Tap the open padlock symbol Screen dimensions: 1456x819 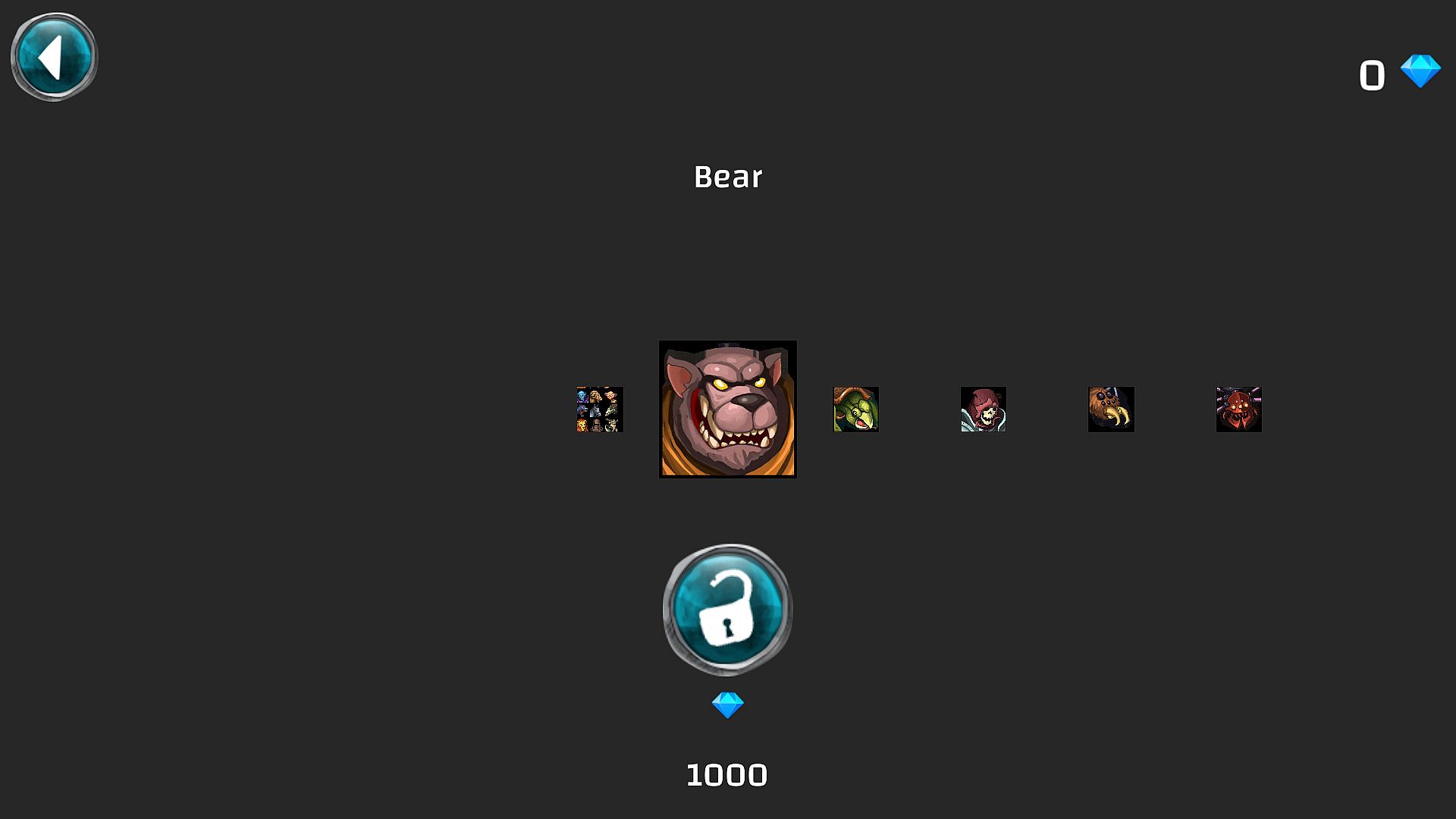coord(726,609)
